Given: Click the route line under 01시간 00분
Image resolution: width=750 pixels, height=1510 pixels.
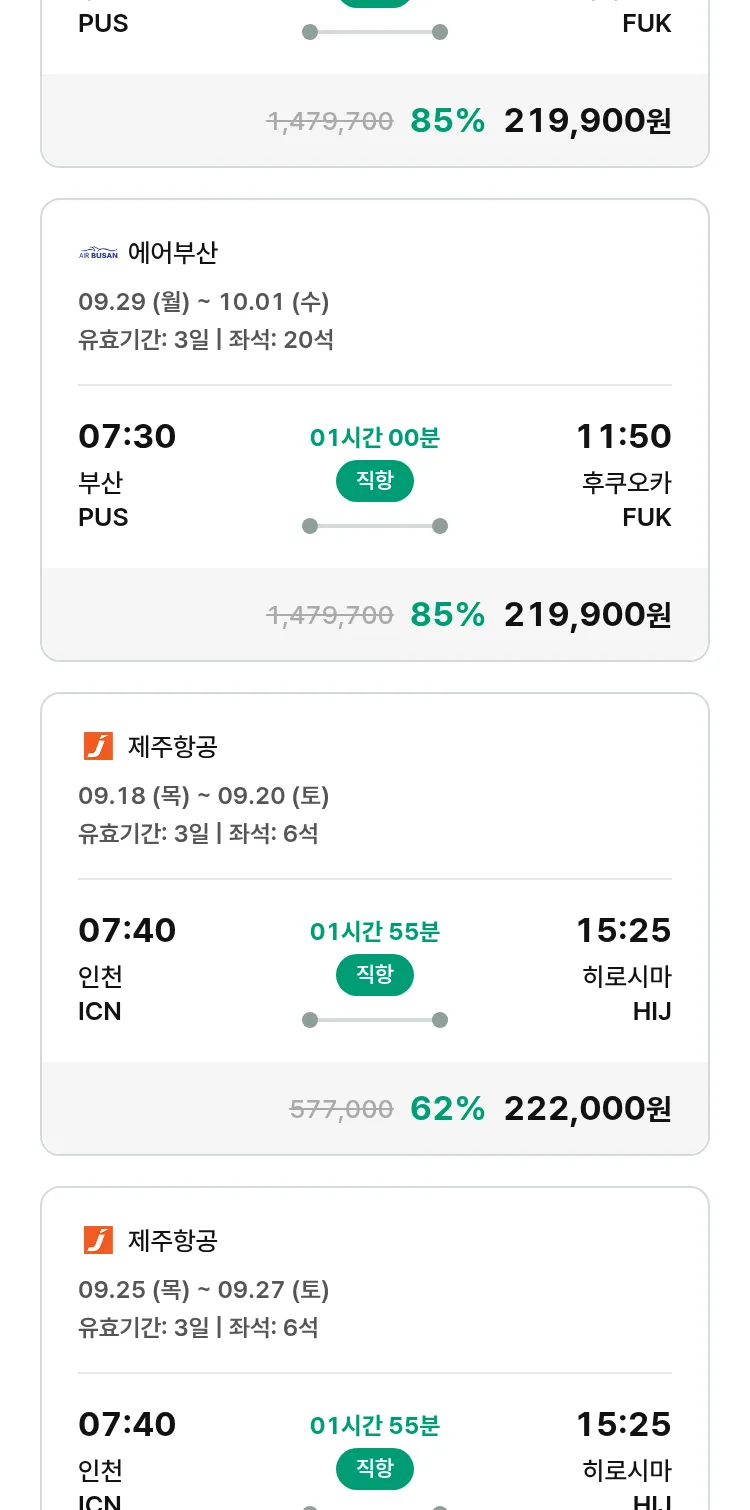Looking at the screenshot, I should pos(374,526).
